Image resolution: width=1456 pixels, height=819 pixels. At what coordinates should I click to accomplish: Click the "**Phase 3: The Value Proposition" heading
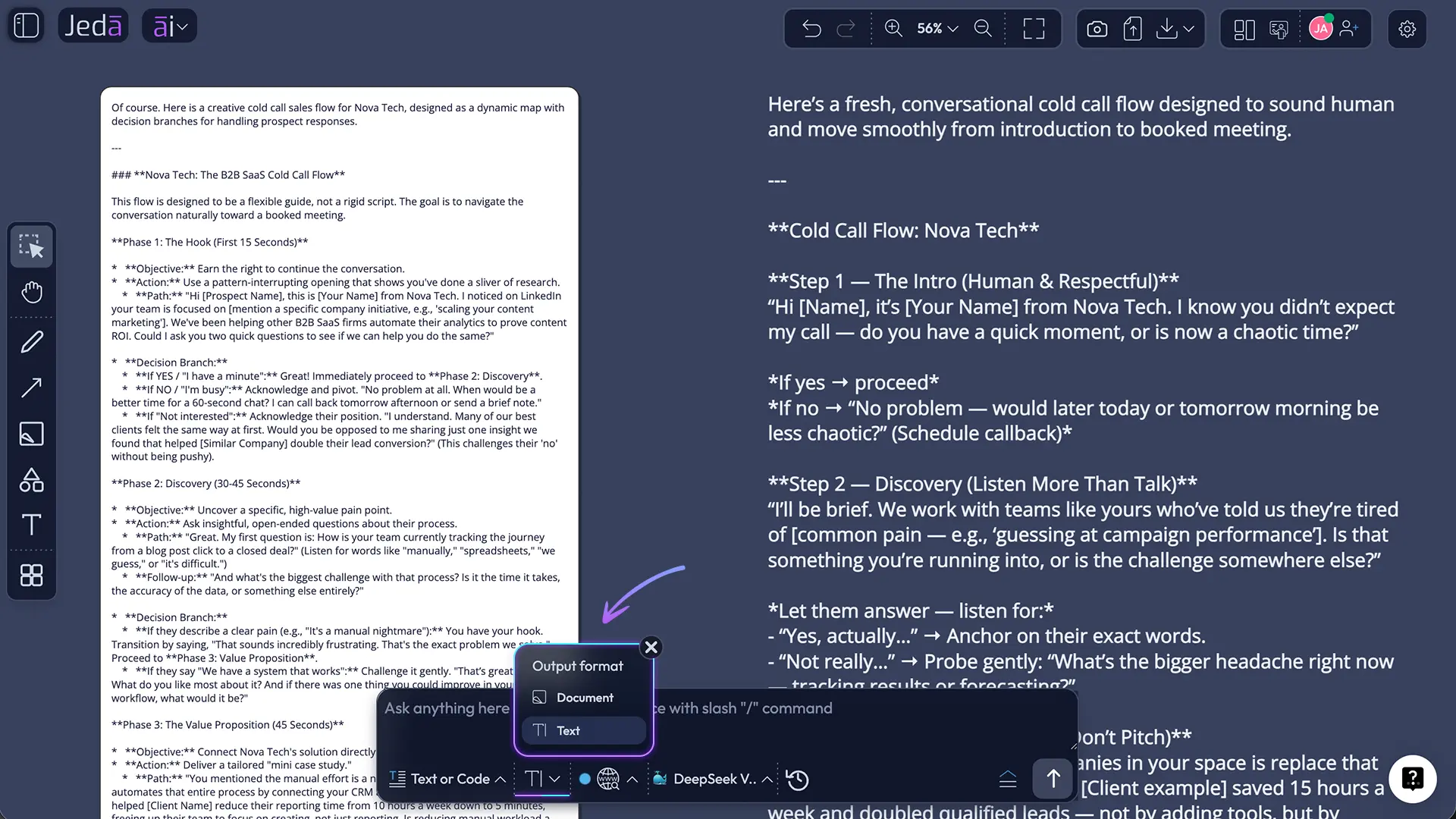click(227, 724)
